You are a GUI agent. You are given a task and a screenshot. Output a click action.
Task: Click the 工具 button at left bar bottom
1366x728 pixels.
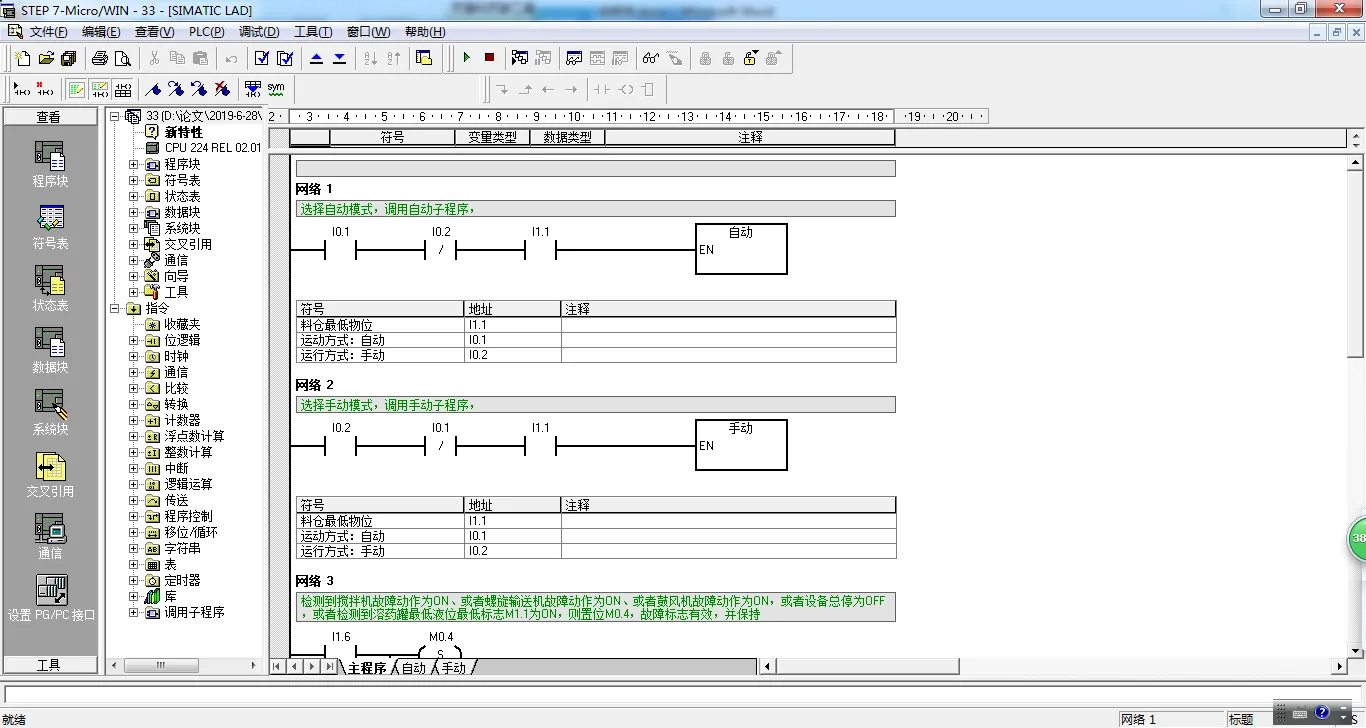(49, 665)
